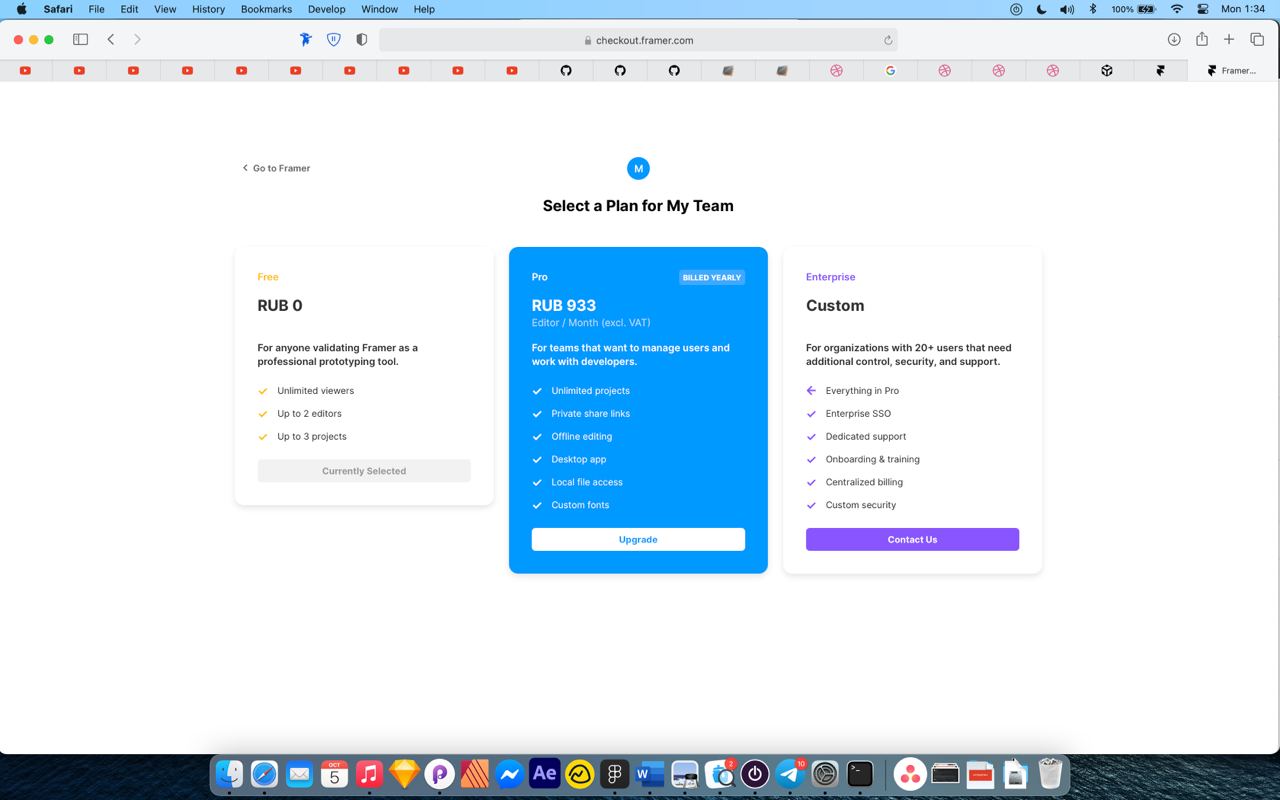This screenshot has width=1280, height=800.
Task: Open Finder from the Dock
Action: pyautogui.click(x=230, y=774)
